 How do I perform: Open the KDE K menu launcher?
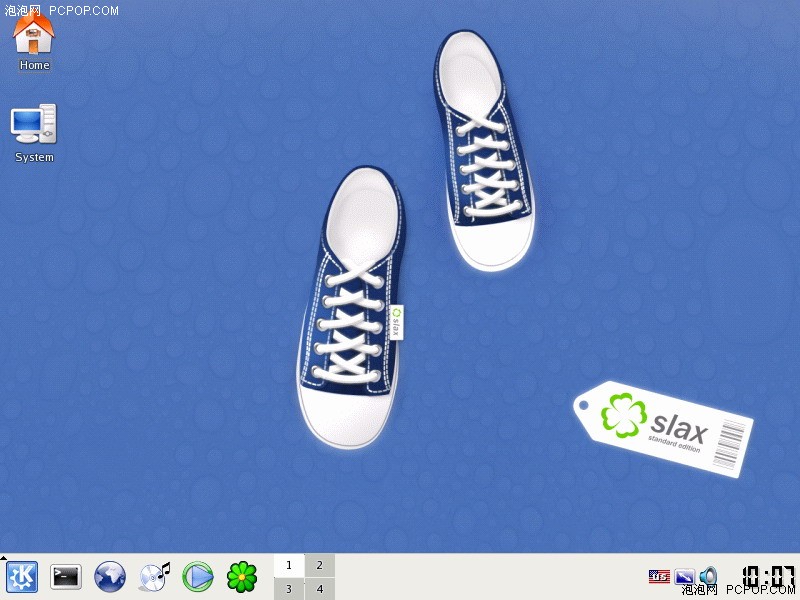click(21, 577)
